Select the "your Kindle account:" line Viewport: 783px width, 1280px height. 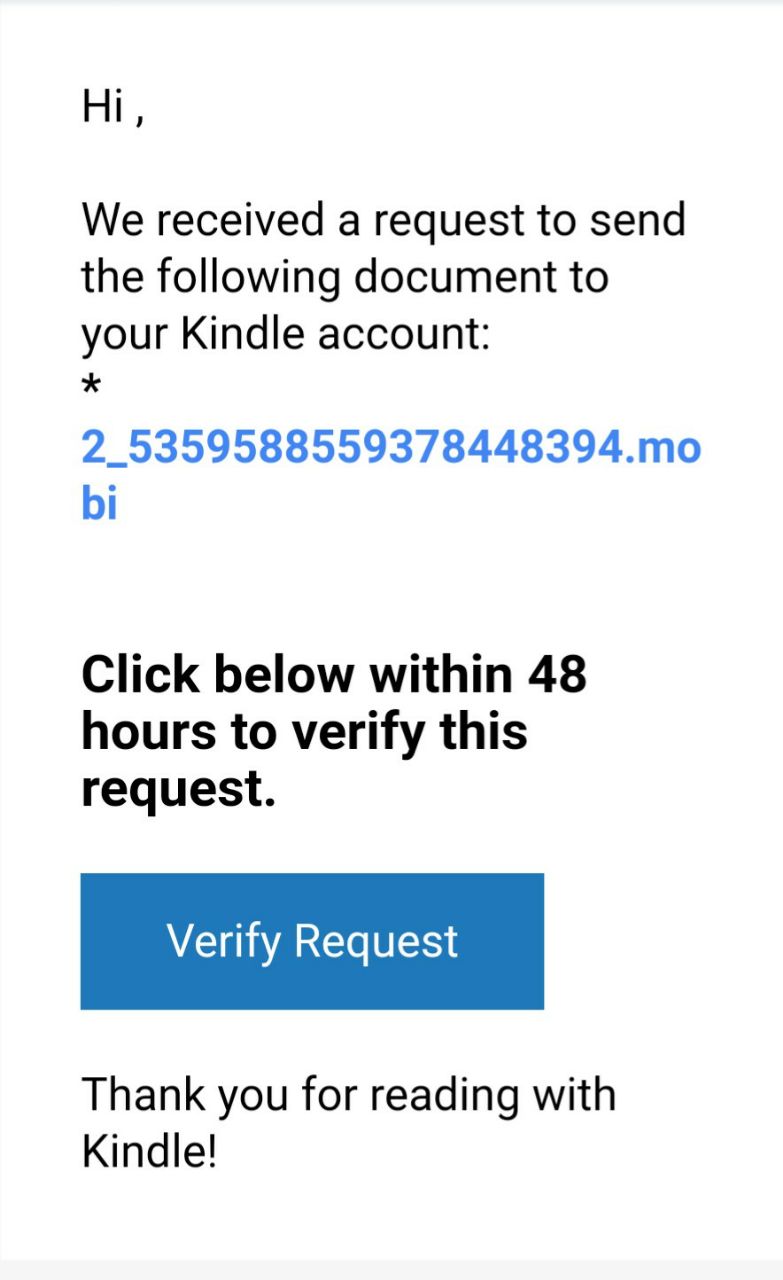click(285, 335)
